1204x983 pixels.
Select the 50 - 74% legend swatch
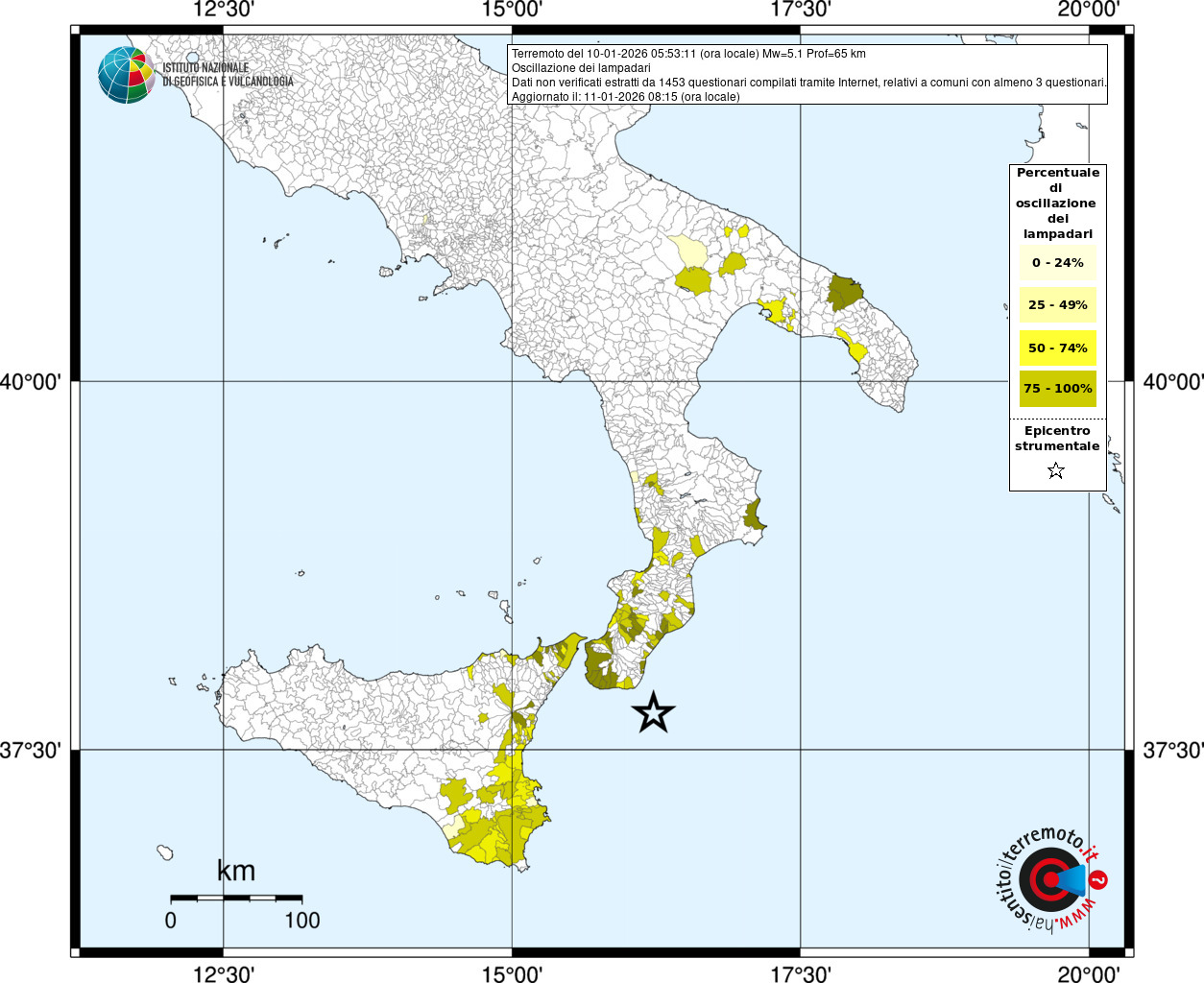pyautogui.click(x=1057, y=348)
